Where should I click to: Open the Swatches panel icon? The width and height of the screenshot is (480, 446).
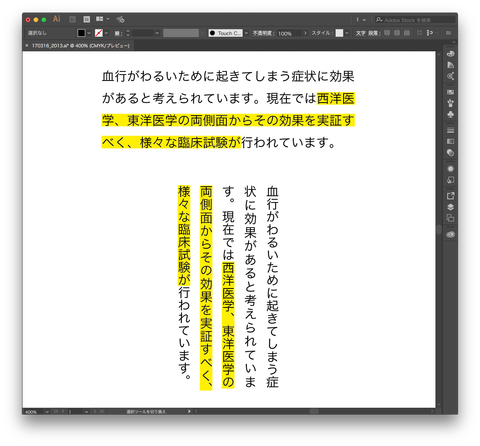pyautogui.click(x=450, y=92)
